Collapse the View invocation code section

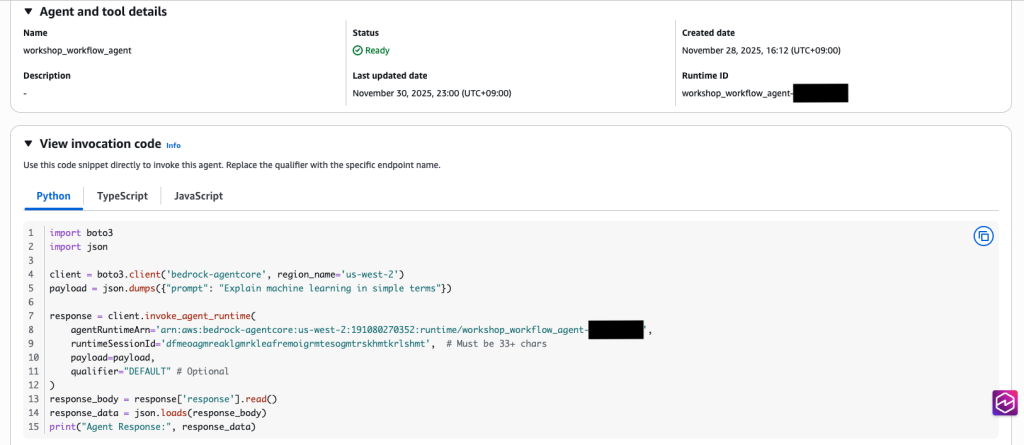pos(29,144)
